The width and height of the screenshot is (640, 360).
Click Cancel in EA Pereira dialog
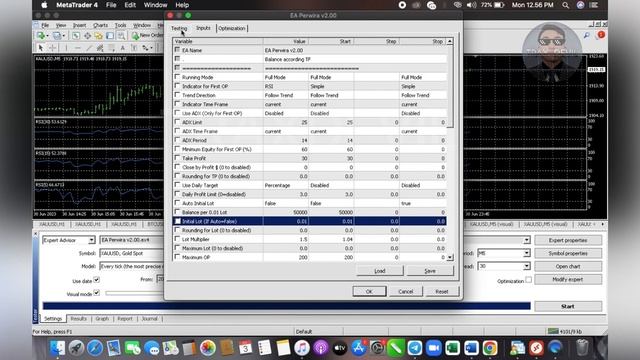click(406, 291)
